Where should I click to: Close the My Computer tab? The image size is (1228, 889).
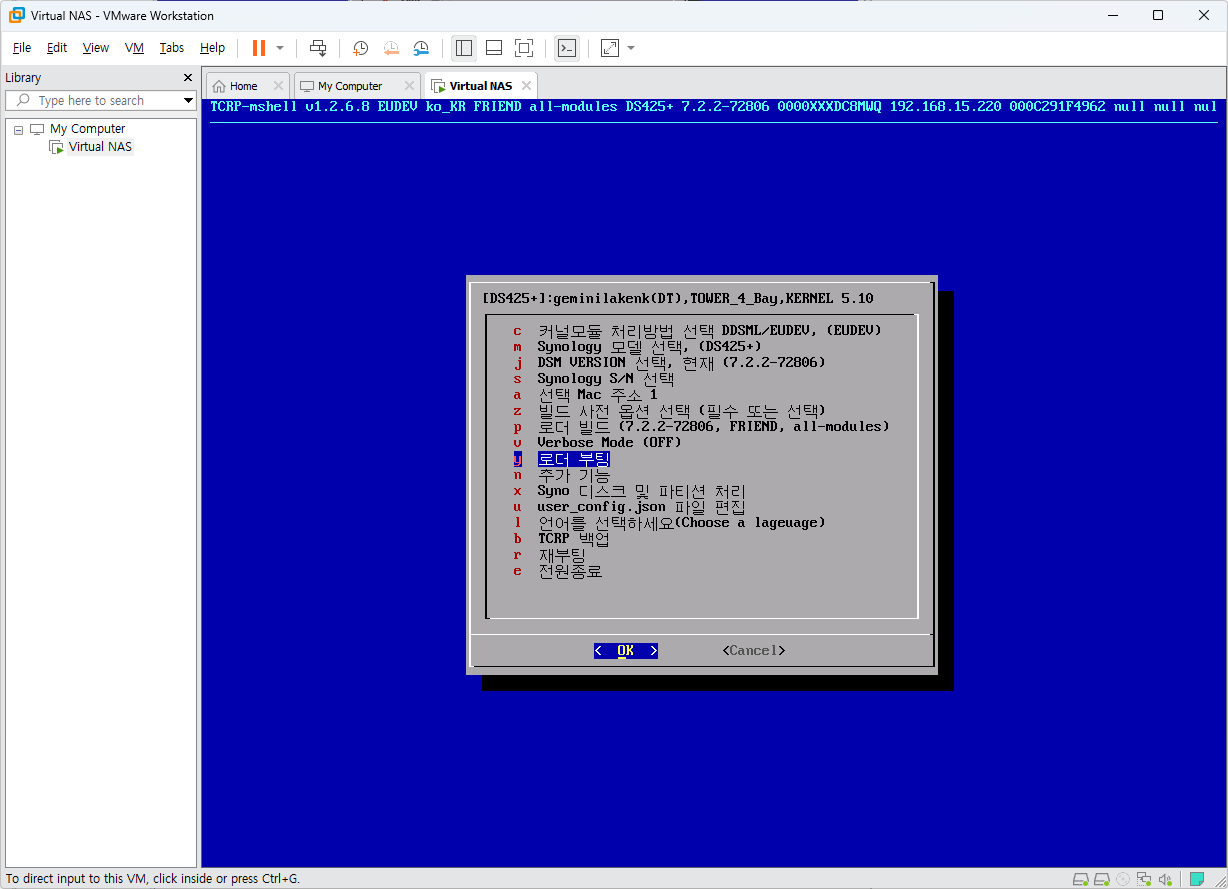409,86
